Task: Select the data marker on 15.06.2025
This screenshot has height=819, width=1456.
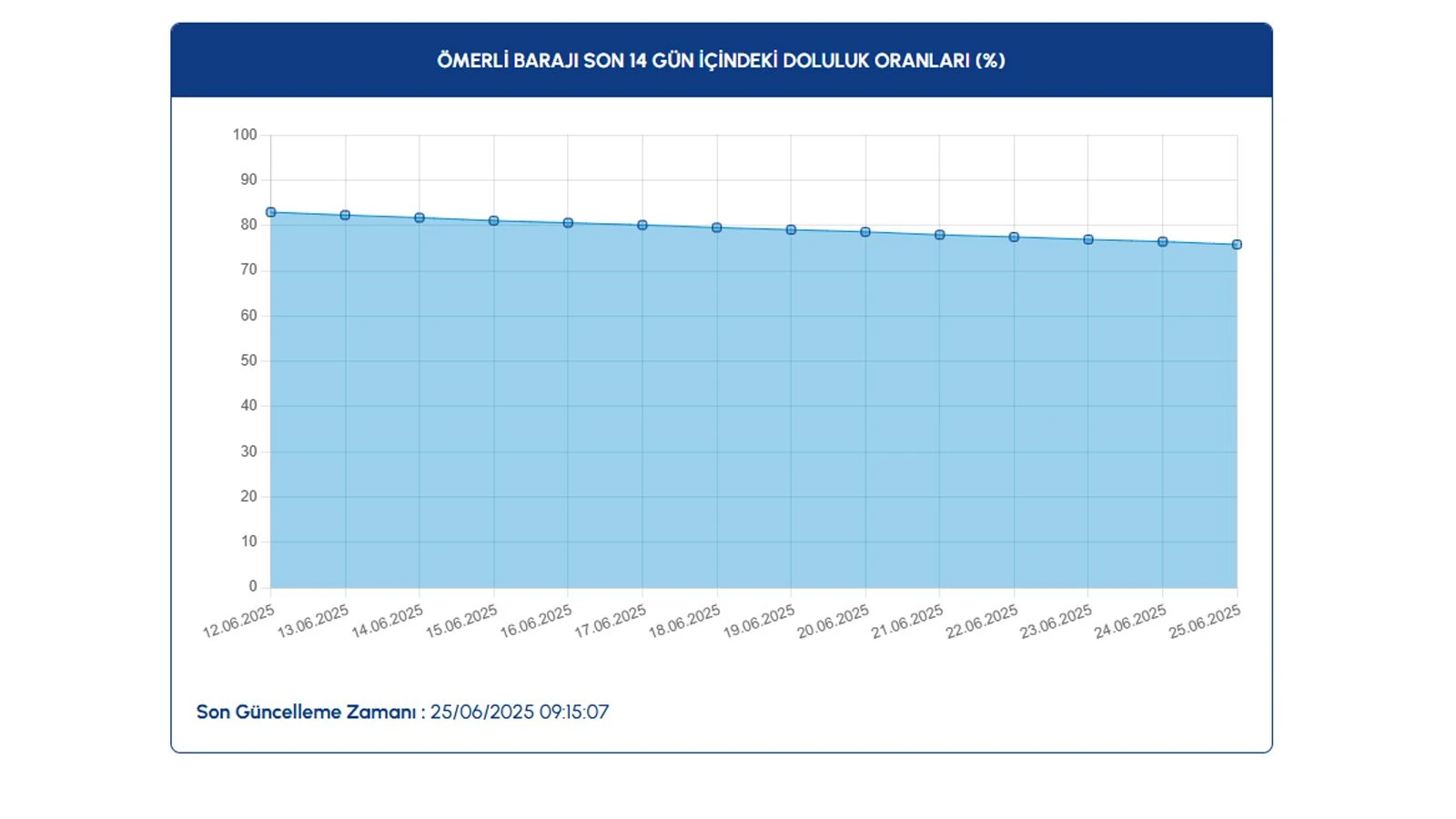Action: (x=494, y=221)
